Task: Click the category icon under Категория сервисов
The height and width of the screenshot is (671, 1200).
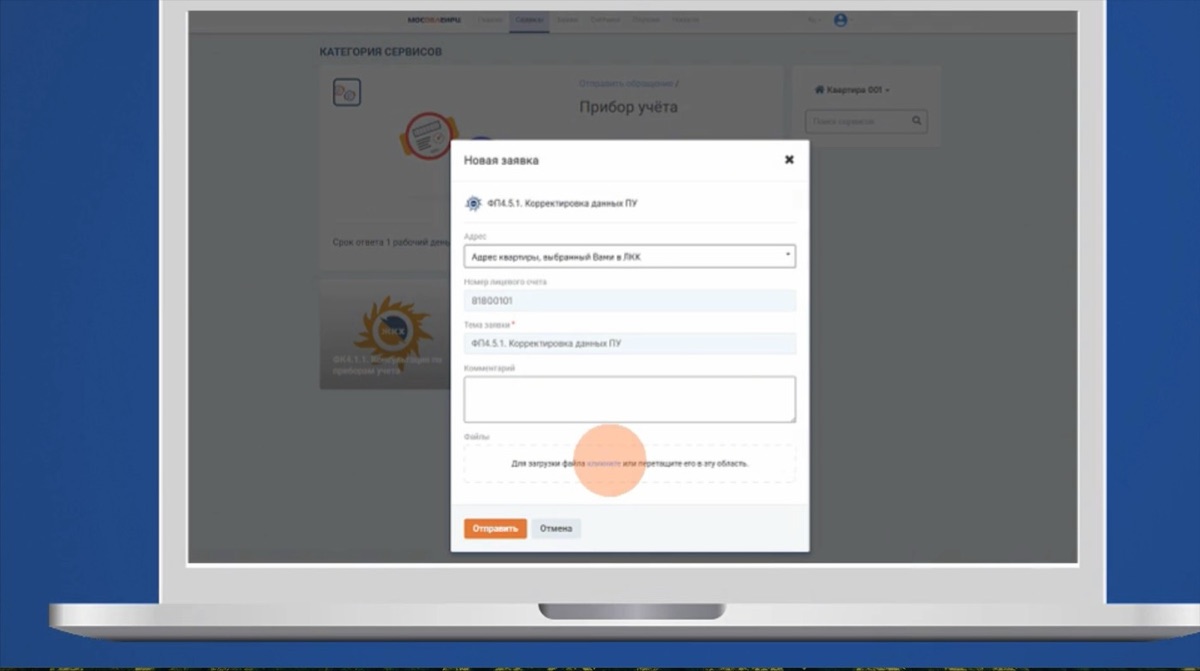Action: click(x=346, y=93)
